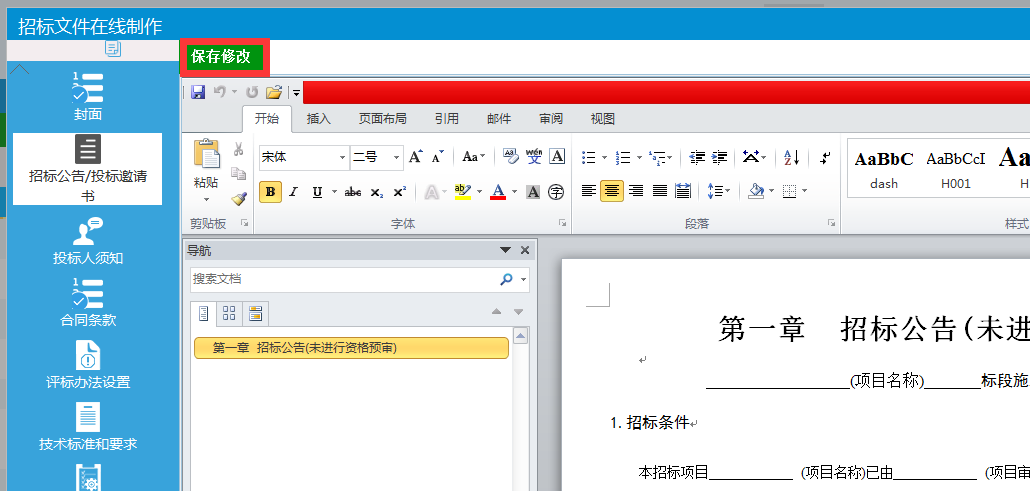This screenshot has height=491, width=1030.
Task: Show or hide paragraph marks
Action: coord(826,157)
